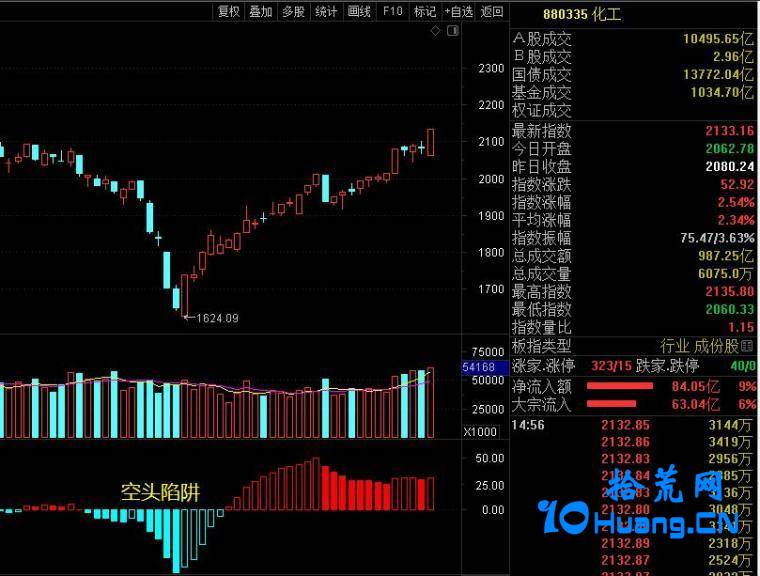
Task: Click 总成交量 value 6075.0万
Action: 726,273
